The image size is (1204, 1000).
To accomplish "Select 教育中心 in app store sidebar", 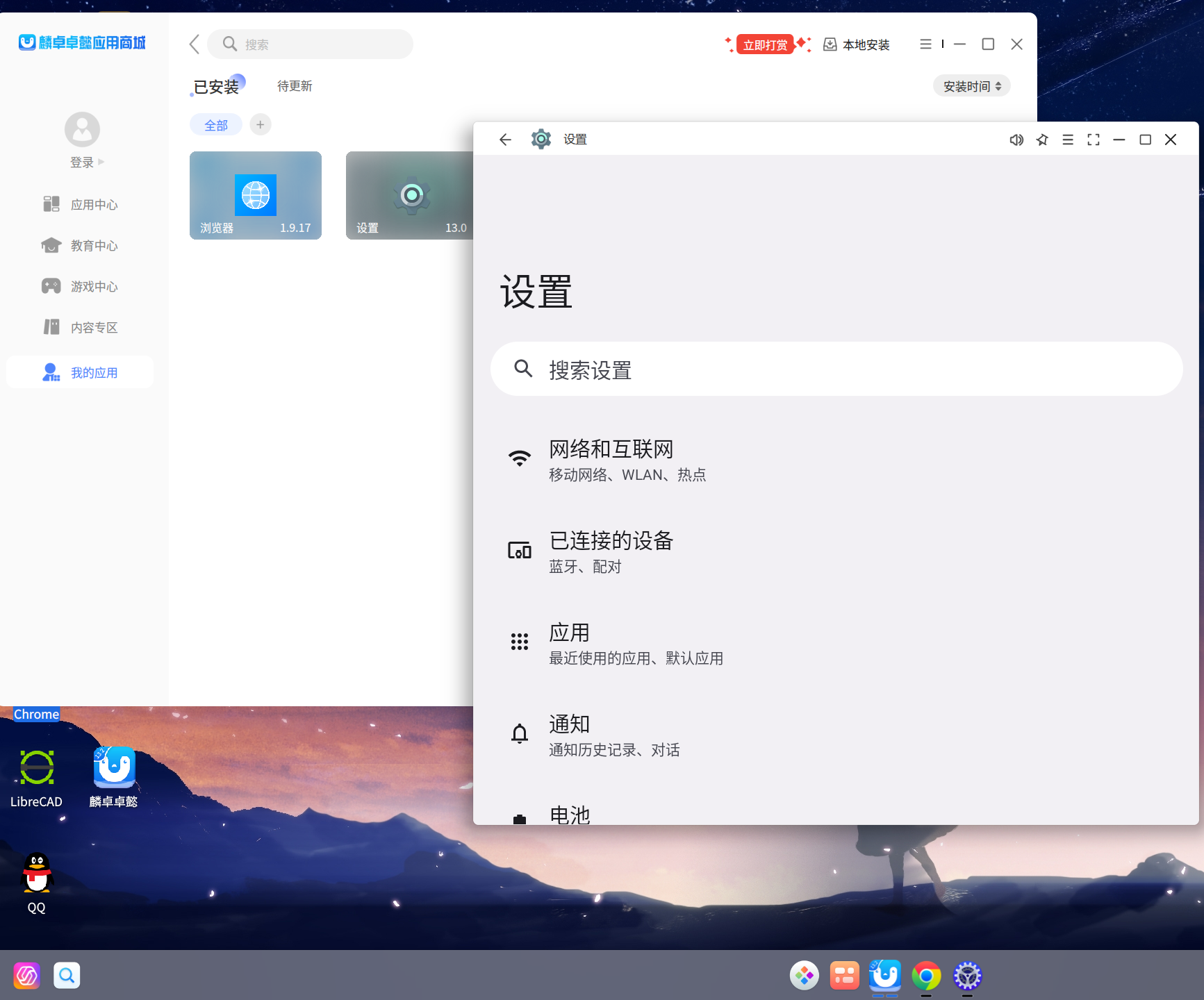I will click(80, 245).
